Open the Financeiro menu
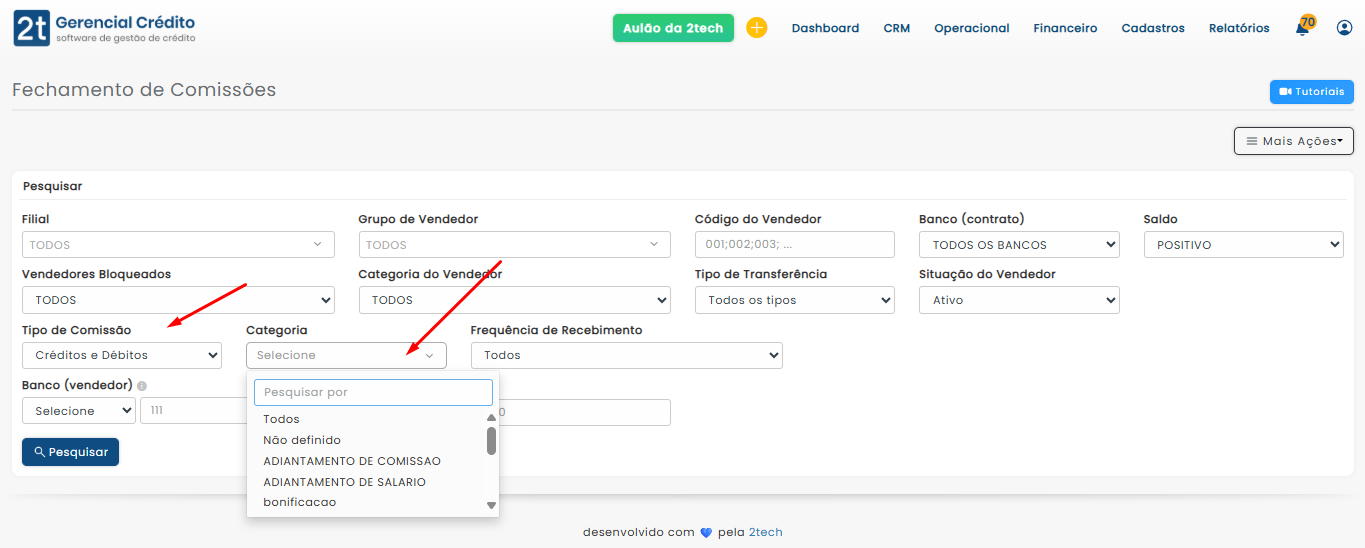The image size is (1365, 548). (1065, 28)
